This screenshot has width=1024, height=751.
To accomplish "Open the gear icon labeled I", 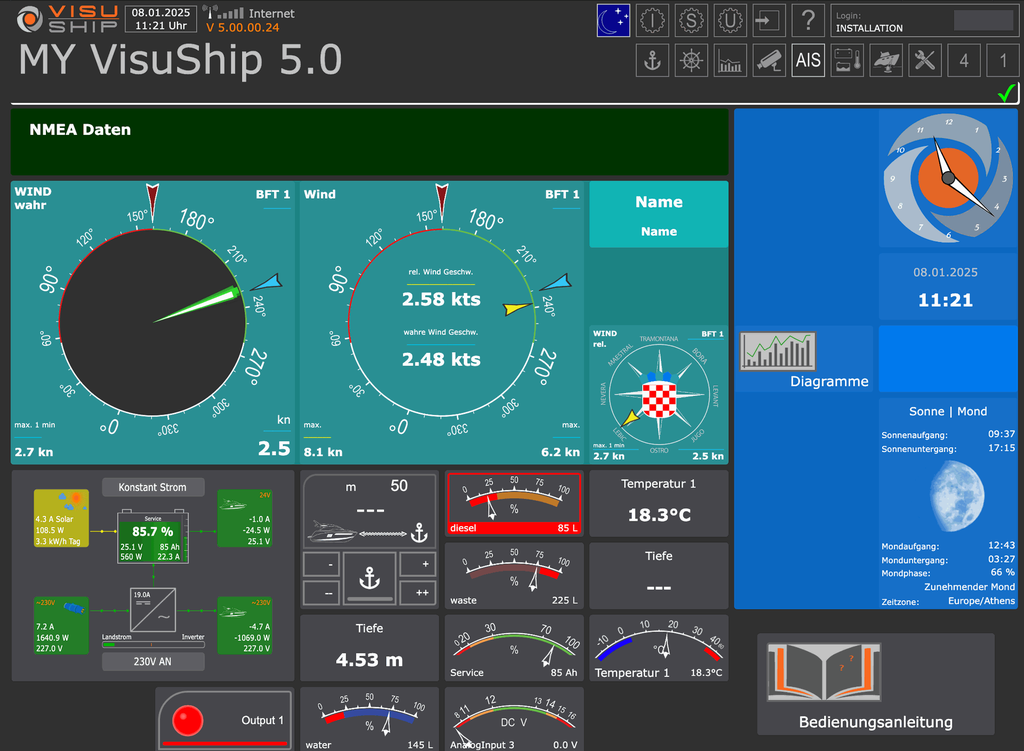I will point(652,21).
